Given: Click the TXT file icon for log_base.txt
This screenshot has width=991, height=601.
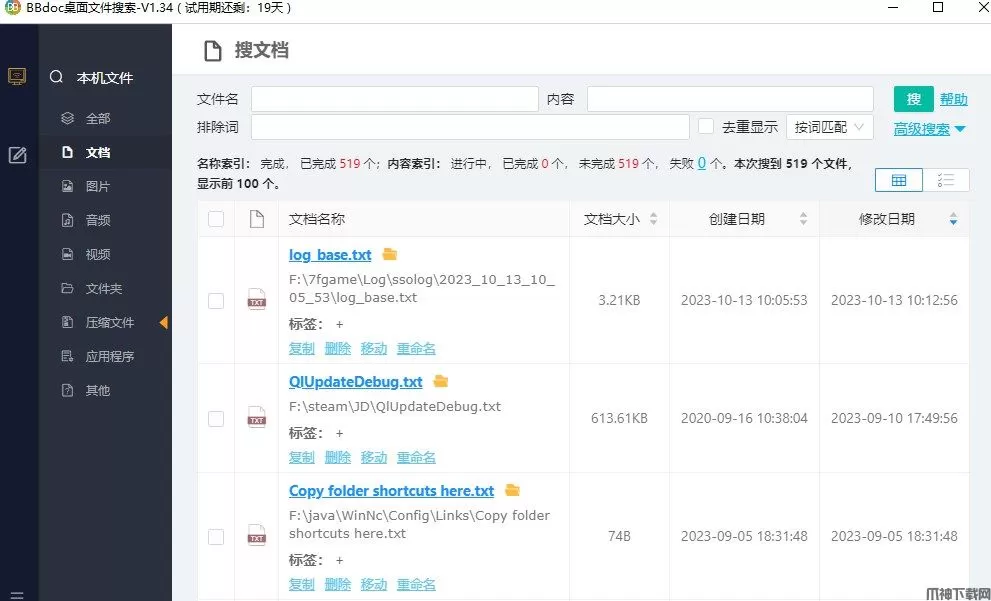Looking at the screenshot, I should (257, 300).
